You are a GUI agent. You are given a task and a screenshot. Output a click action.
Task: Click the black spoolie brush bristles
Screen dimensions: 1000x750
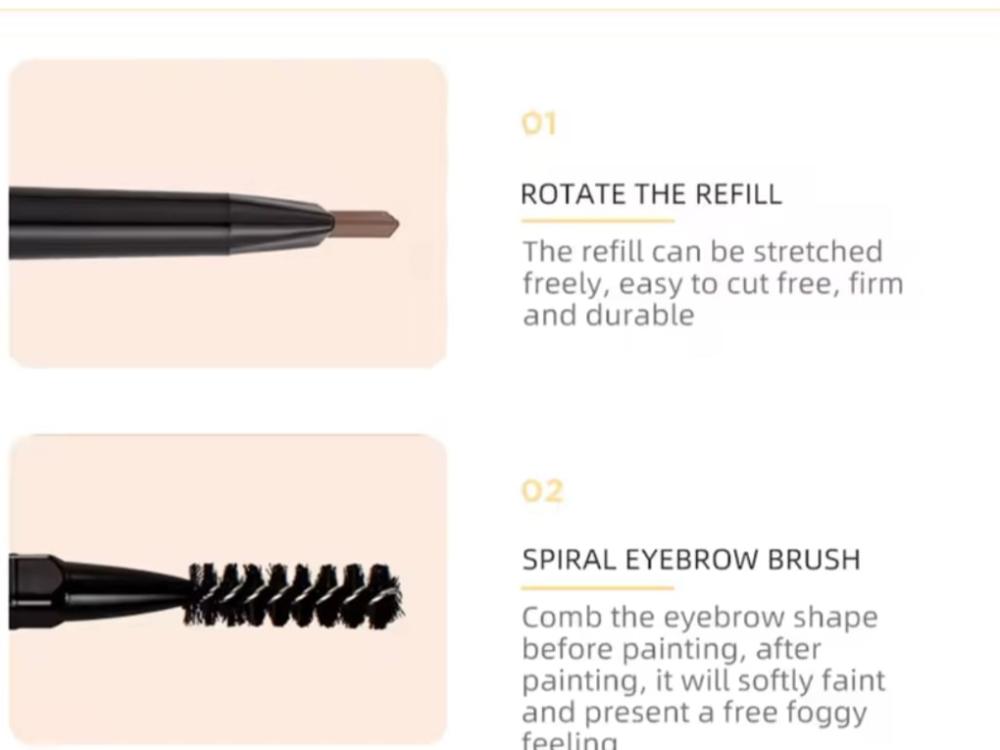click(294, 594)
